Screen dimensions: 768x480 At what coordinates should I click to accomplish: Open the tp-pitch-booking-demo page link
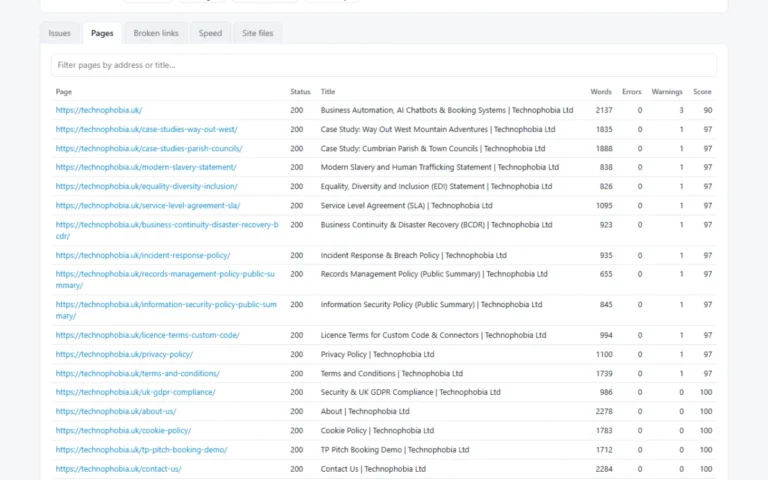142,449
